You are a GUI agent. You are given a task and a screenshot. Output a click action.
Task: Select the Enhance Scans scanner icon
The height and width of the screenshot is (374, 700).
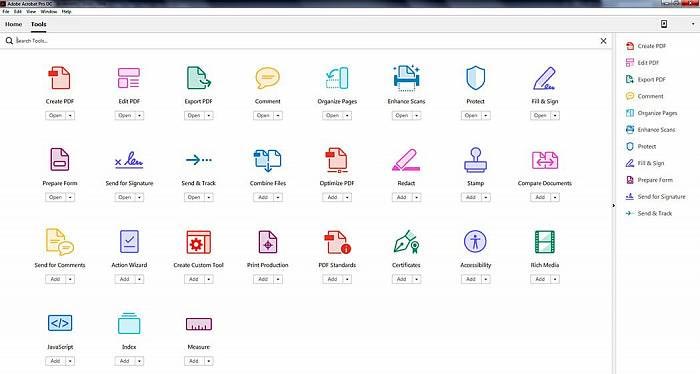(x=406, y=78)
